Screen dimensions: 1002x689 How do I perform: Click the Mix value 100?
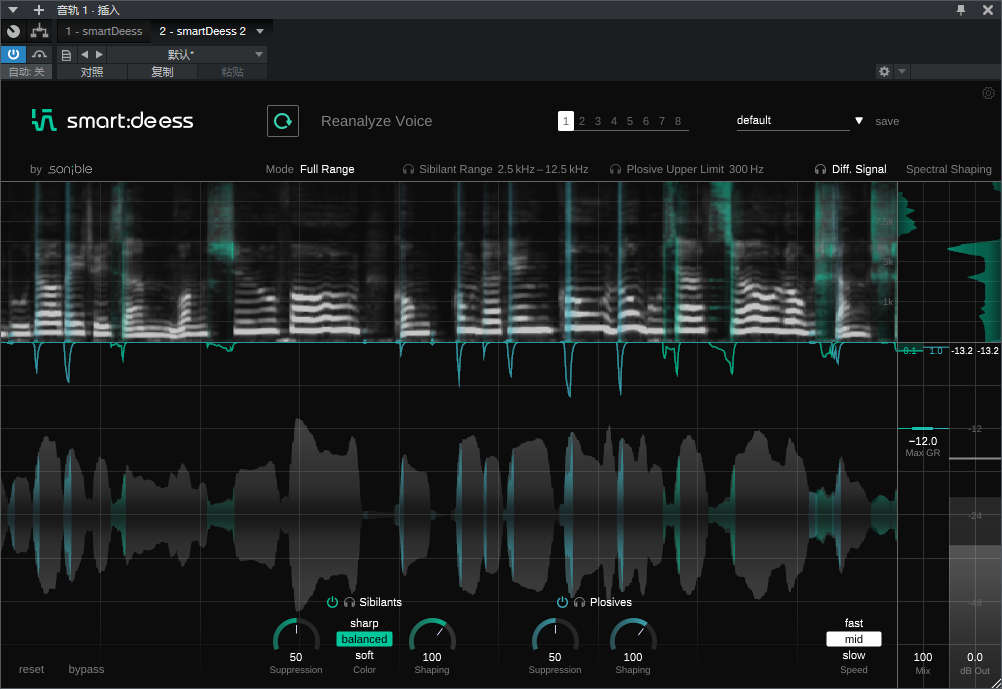point(923,657)
